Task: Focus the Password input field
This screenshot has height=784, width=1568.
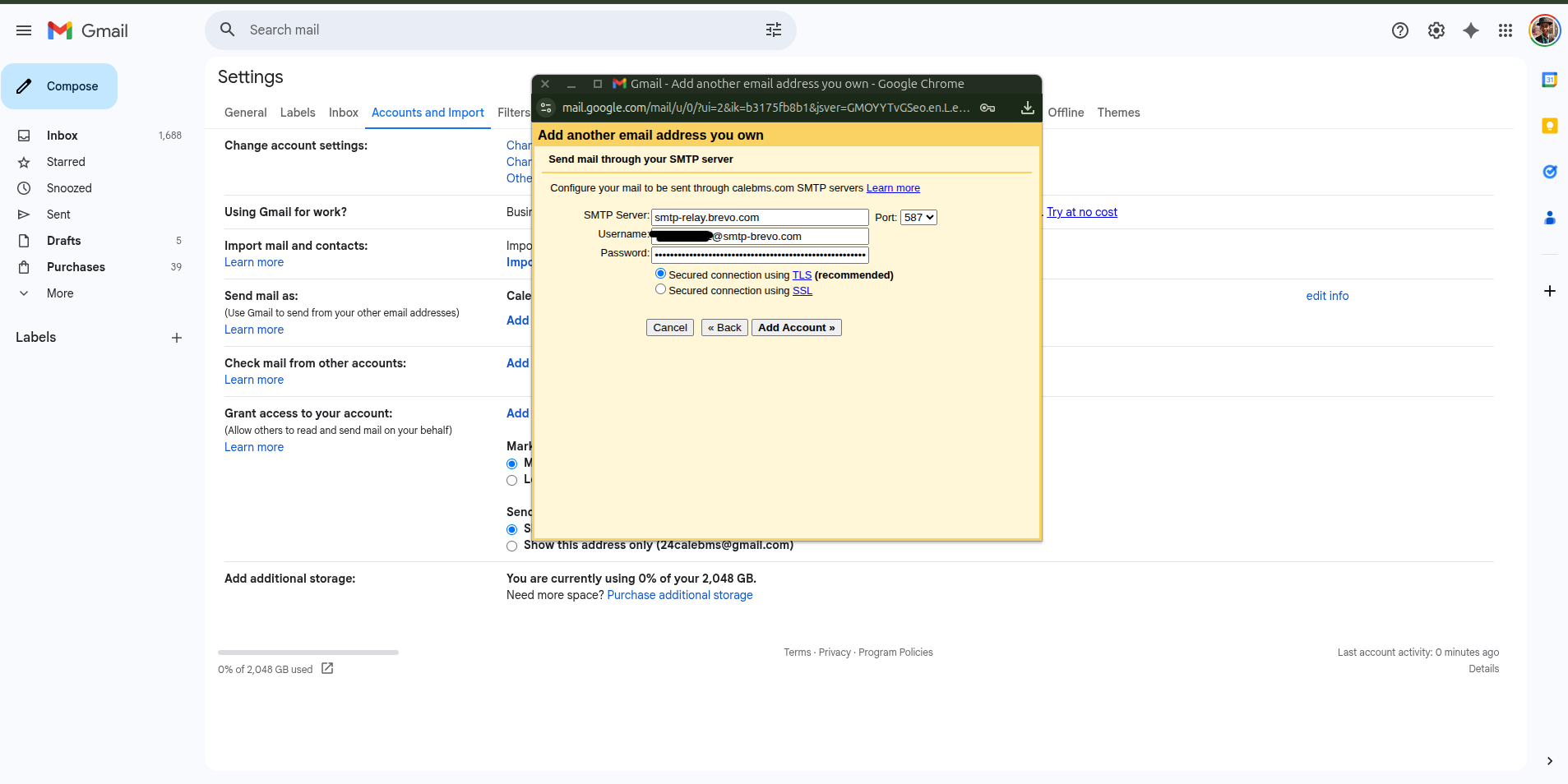Action: (x=760, y=256)
